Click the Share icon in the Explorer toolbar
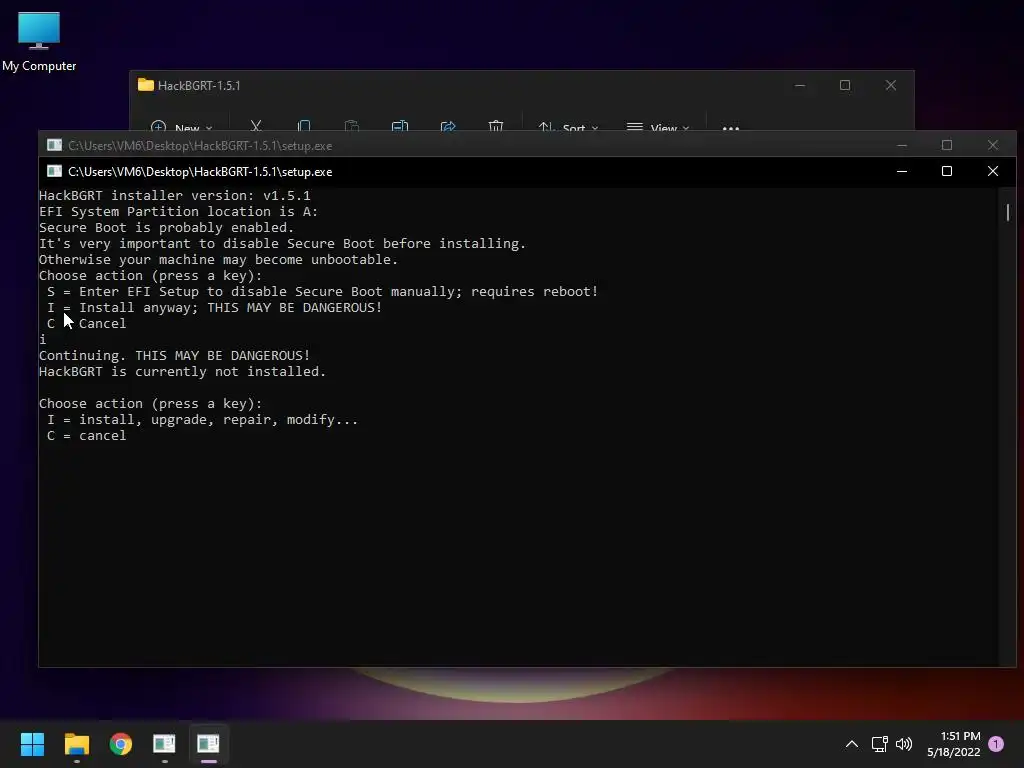The width and height of the screenshot is (1024, 768). click(x=448, y=125)
